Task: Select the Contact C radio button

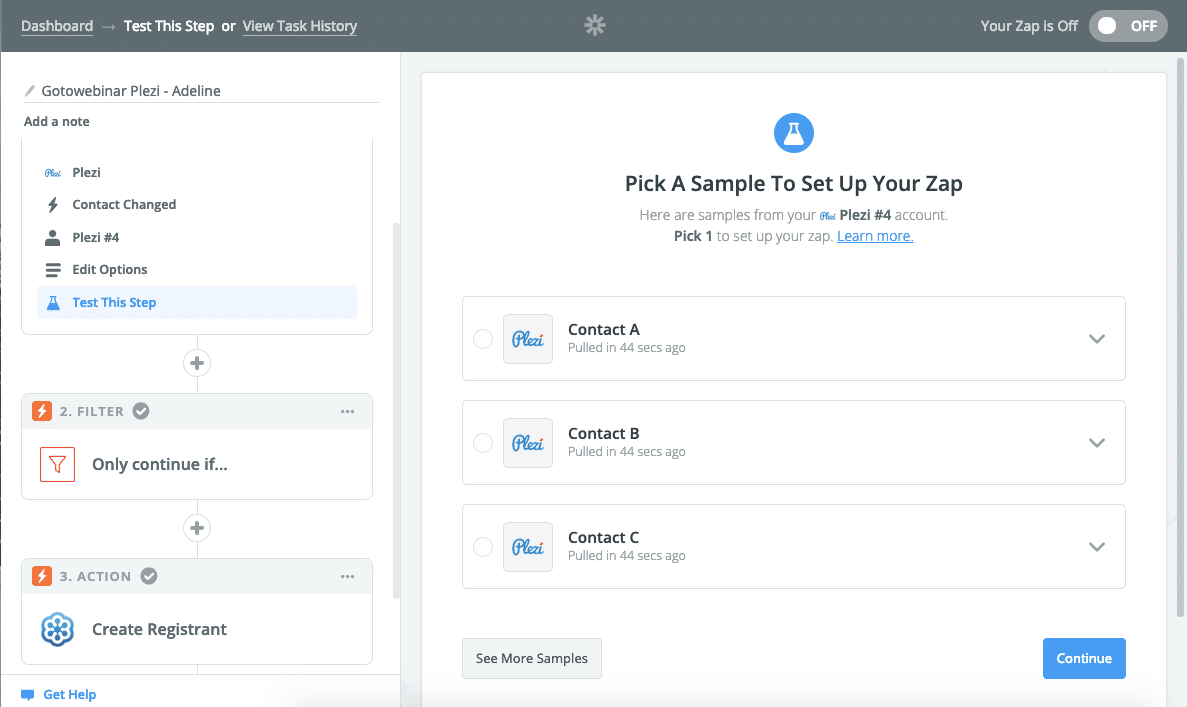Action: 483,547
